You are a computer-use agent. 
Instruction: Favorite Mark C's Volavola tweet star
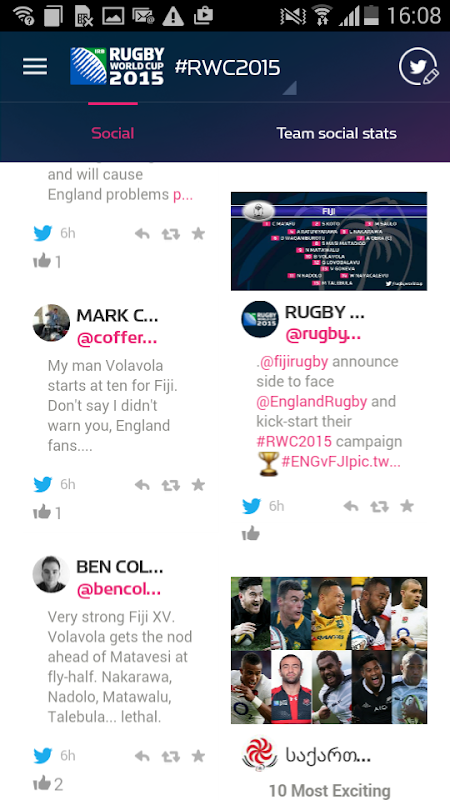tap(198, 484)
